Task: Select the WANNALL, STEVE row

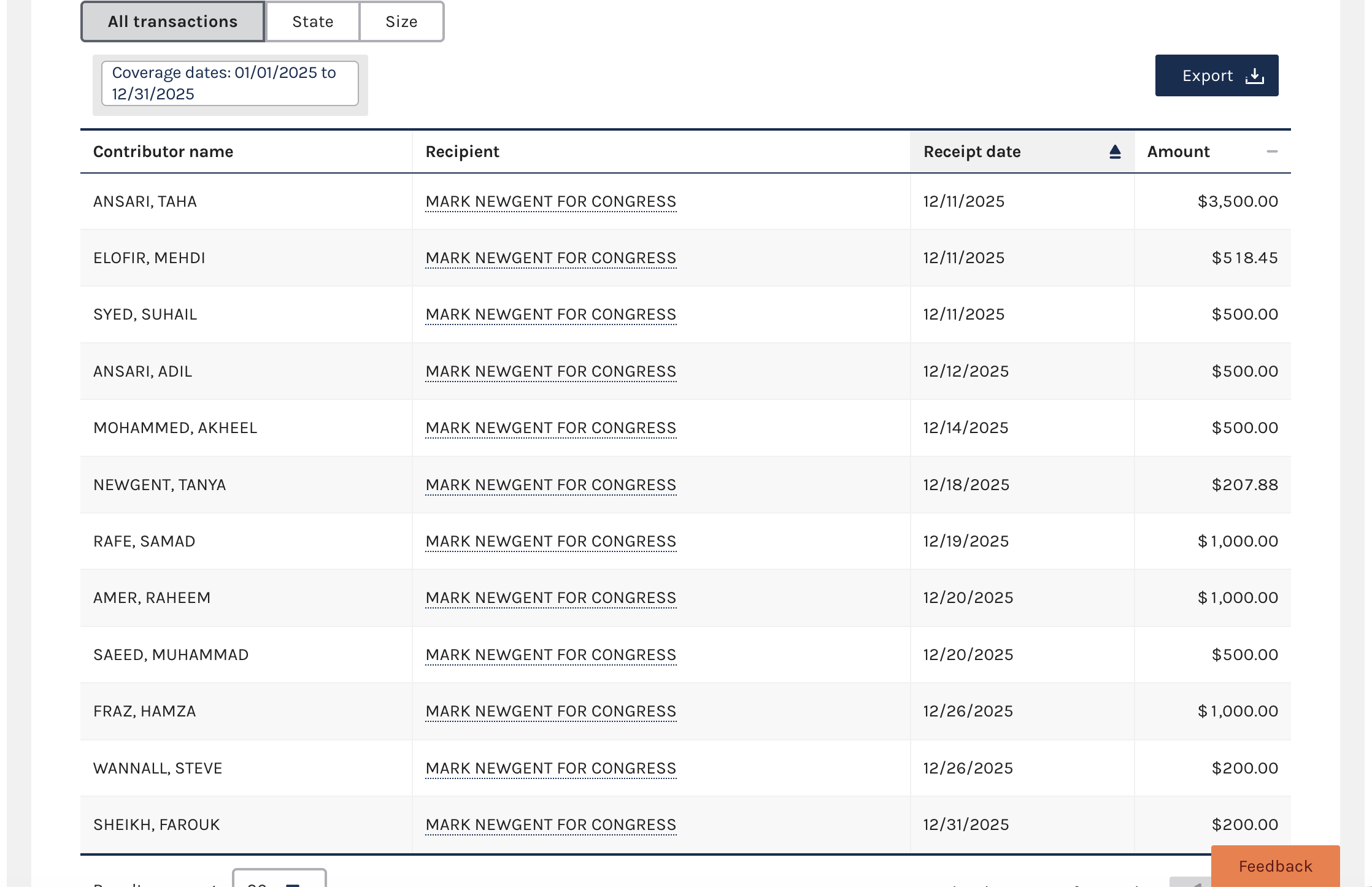Action: pos(158,769)
